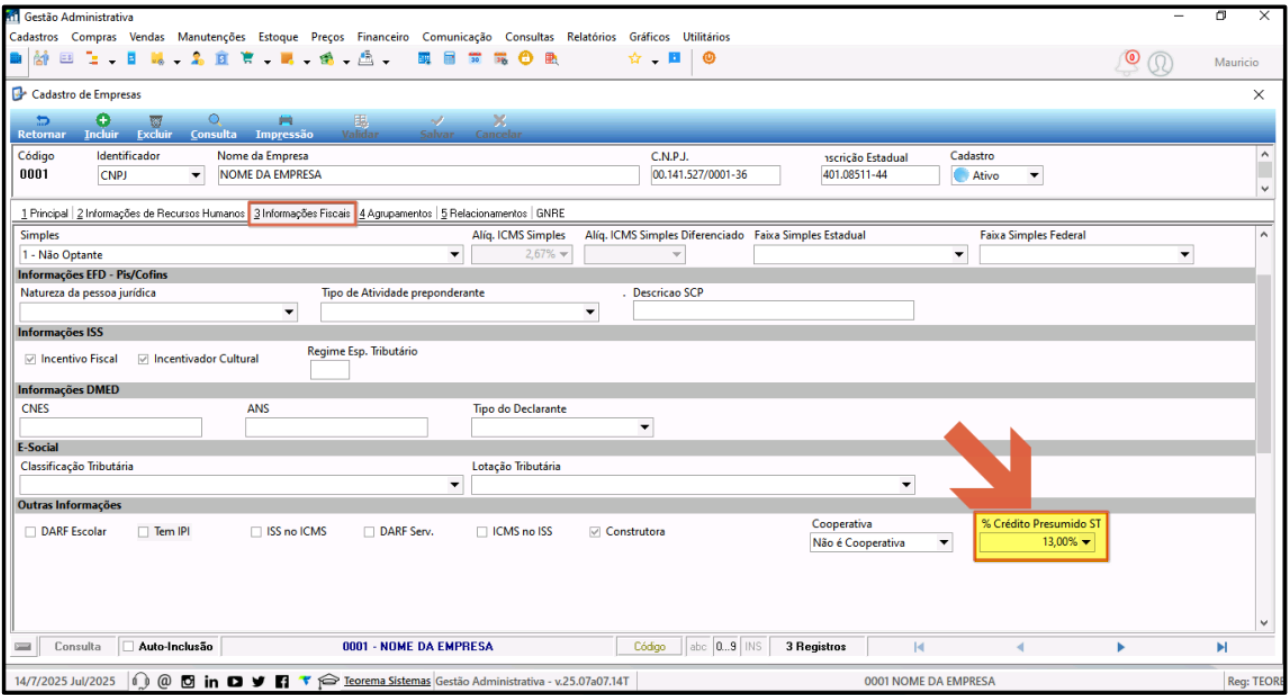Click the people icon in main toolbar
The height and width of the screenshot is (695, 1288).
42,59
